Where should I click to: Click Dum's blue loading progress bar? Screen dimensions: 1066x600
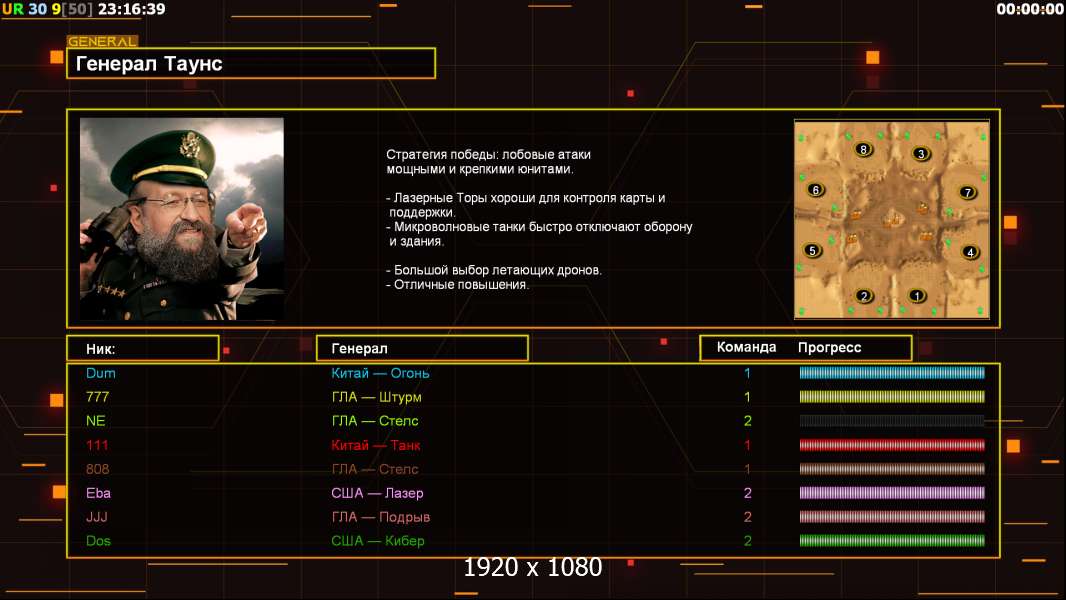tap(891, 372)
